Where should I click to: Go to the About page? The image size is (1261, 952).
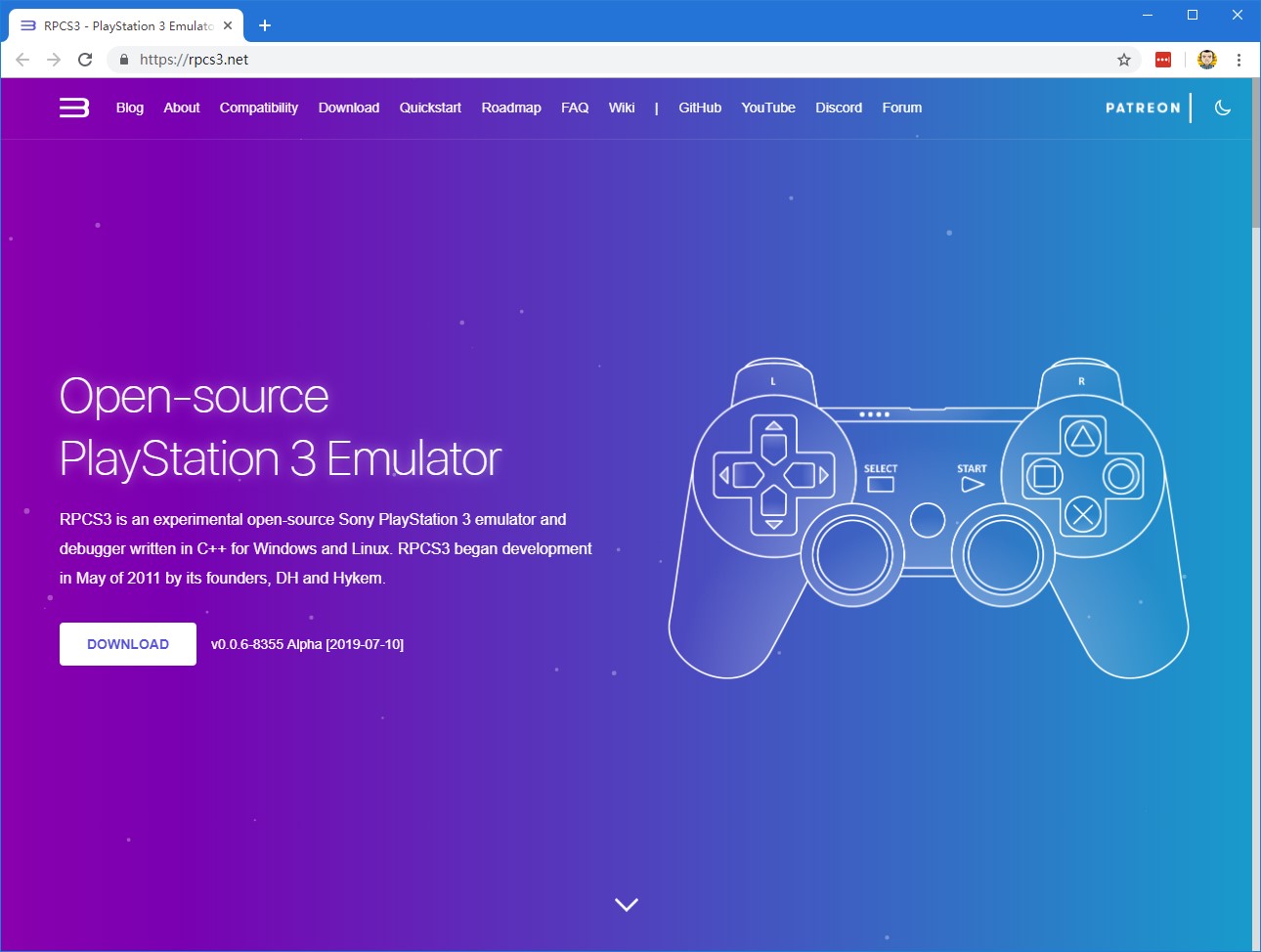point(182,108)
